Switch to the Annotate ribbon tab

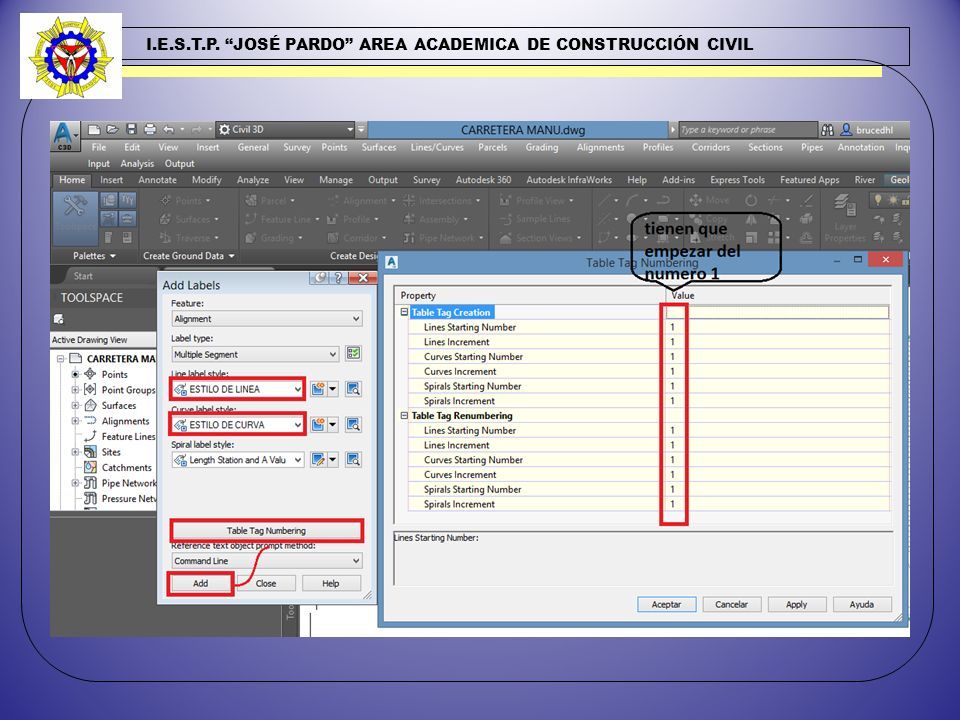coord(157,180)
